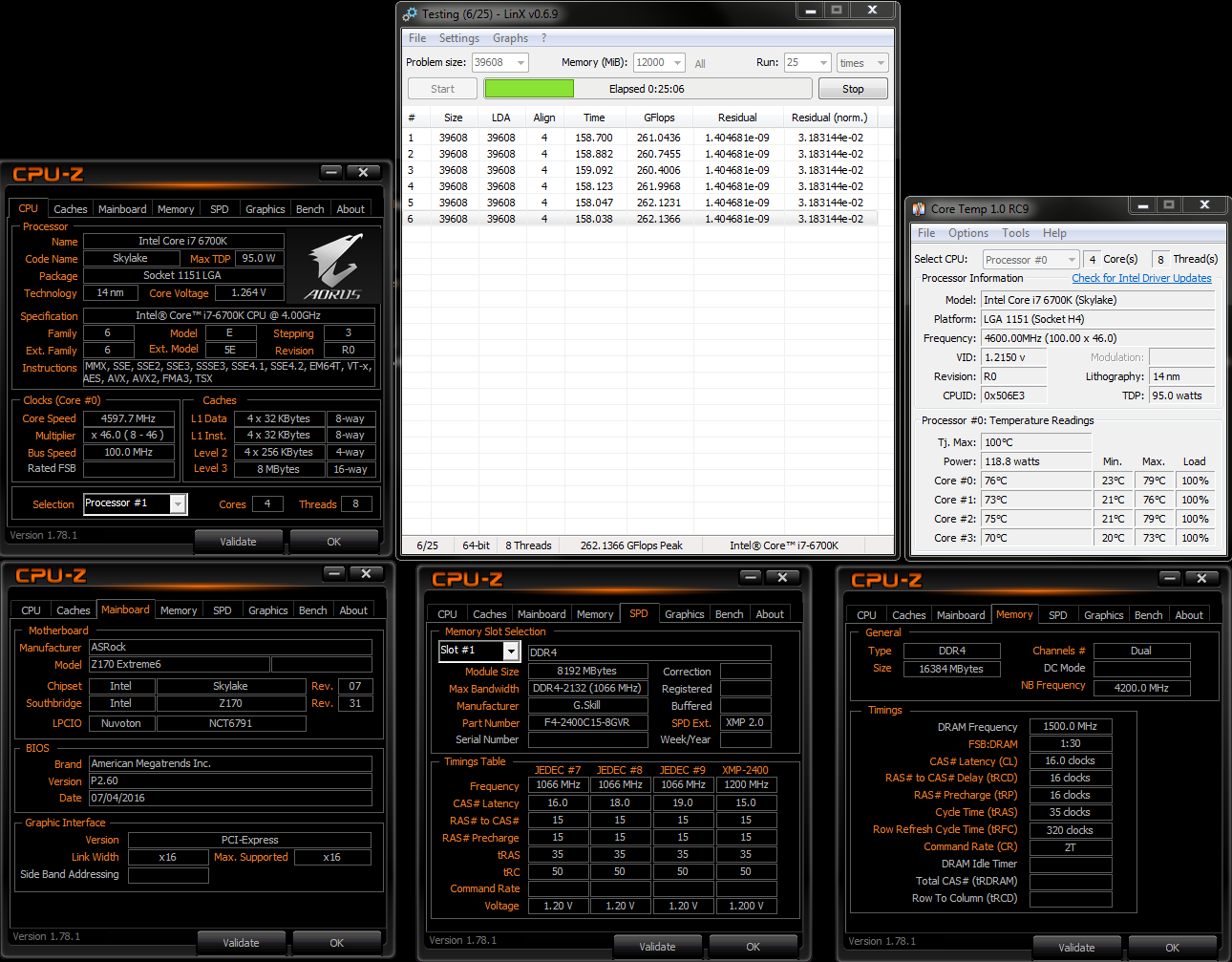Close the CPU-Z SPD window
Image resolution: width=1232 pixels, height=962 pixels.
click(783, 577)
